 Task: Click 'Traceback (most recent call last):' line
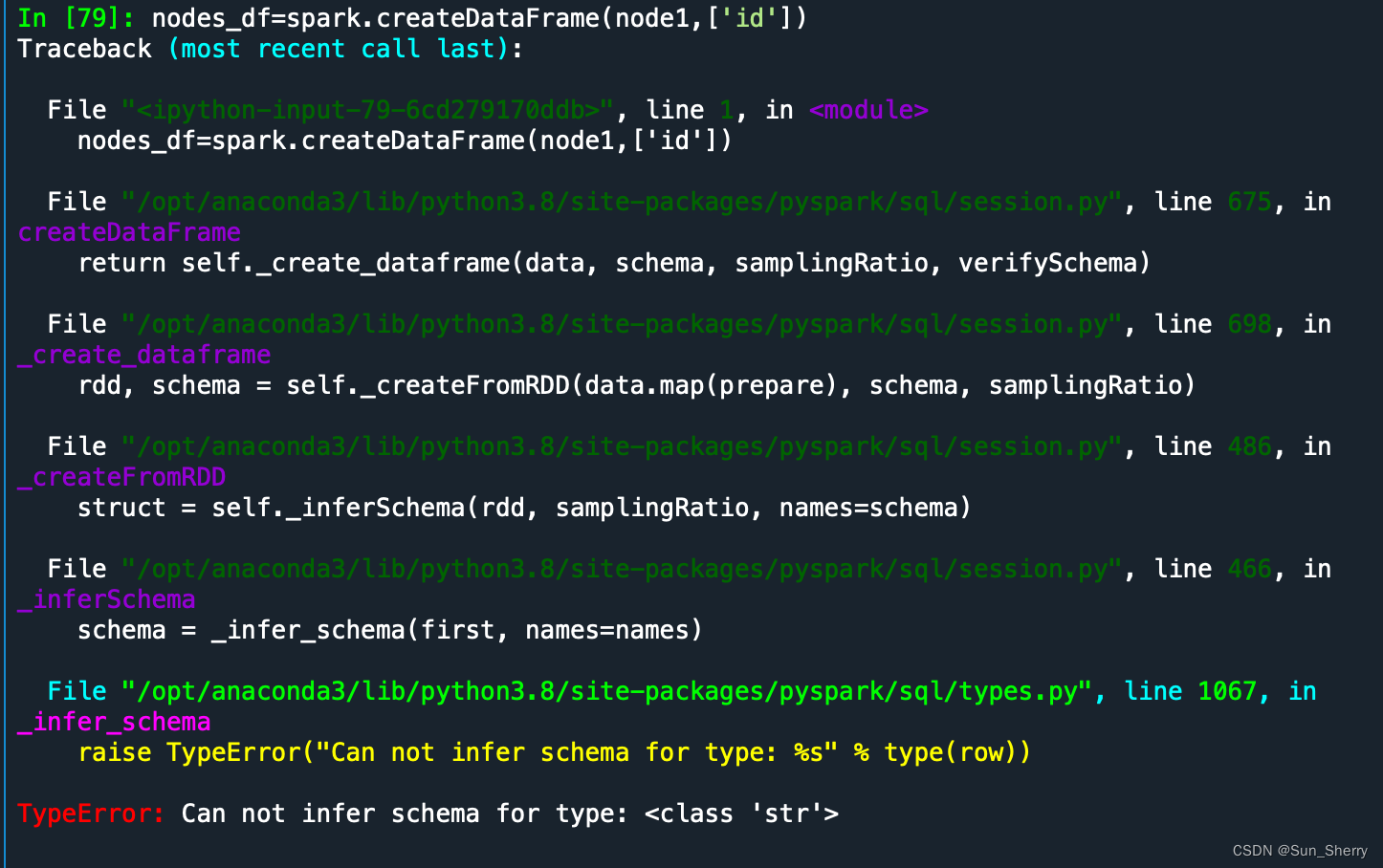(271, 49)
